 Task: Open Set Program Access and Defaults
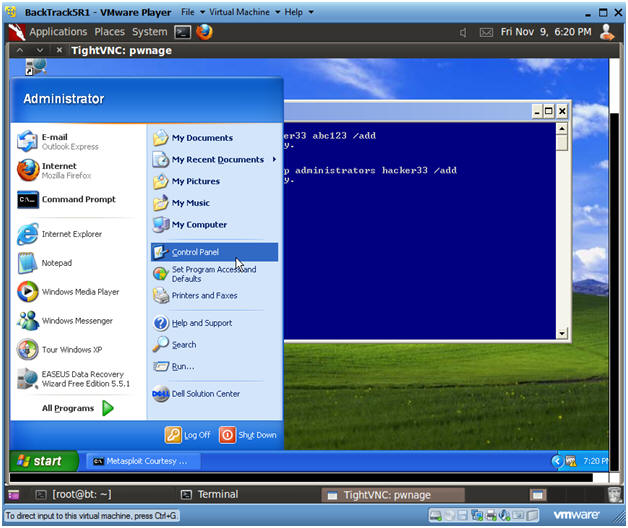[x=205, y=274]
